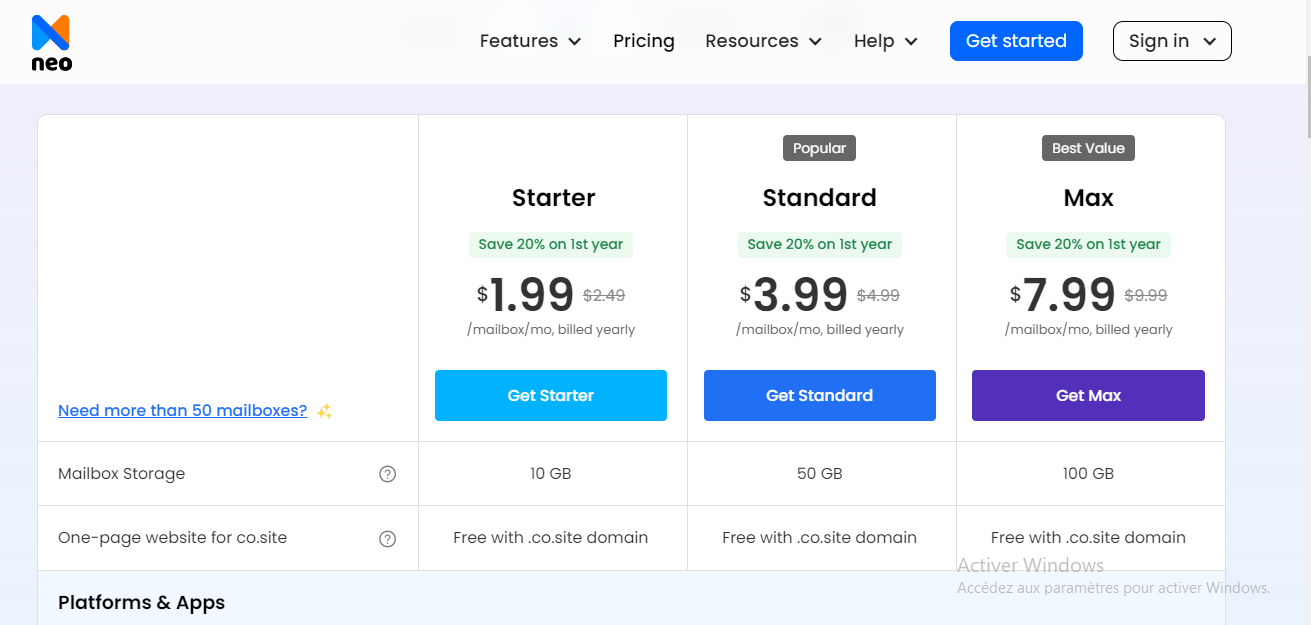Screen dimensions: 1311x625
Task: Open the Sign in dropdown
Action: pyautogui.click(x=1172, y=41)
